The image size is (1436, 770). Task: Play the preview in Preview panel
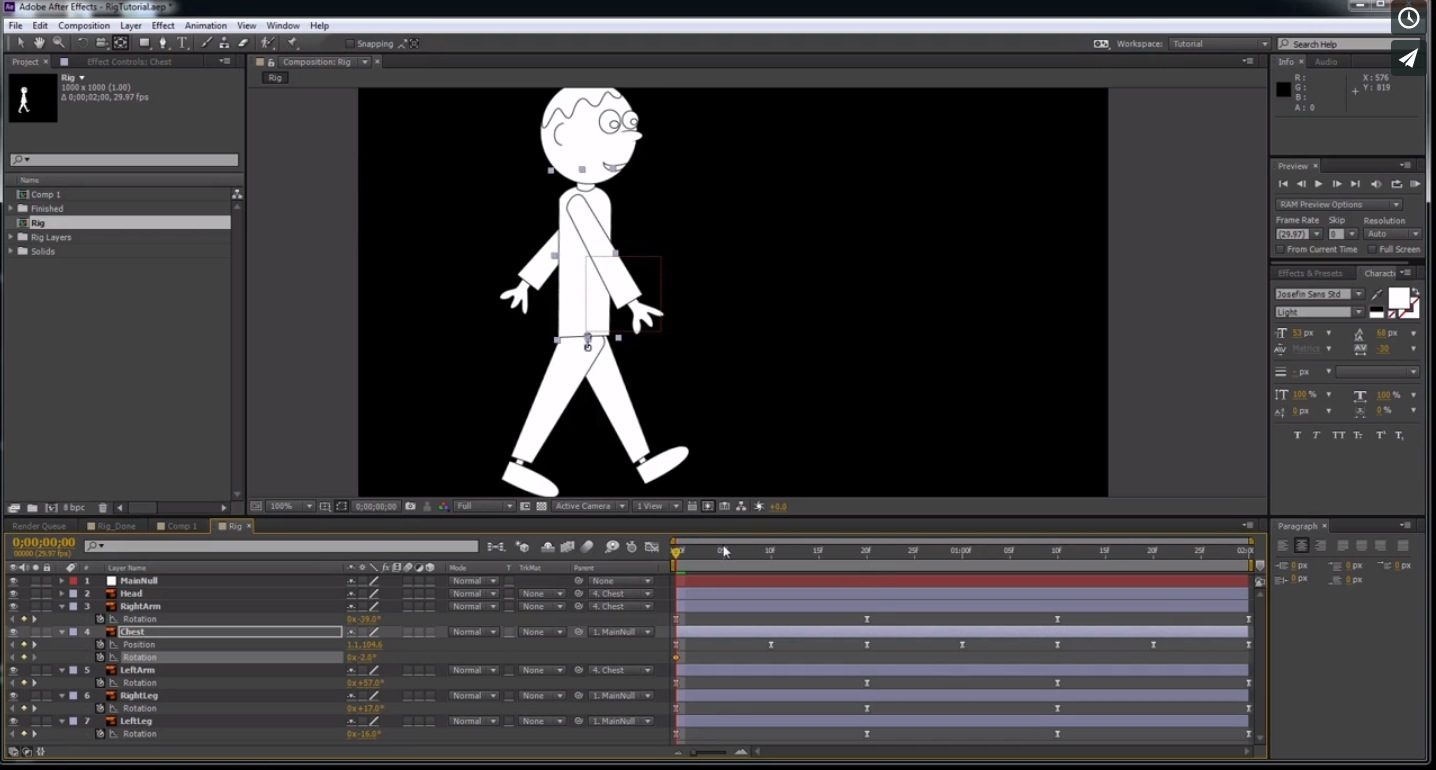coord(1319,184)
